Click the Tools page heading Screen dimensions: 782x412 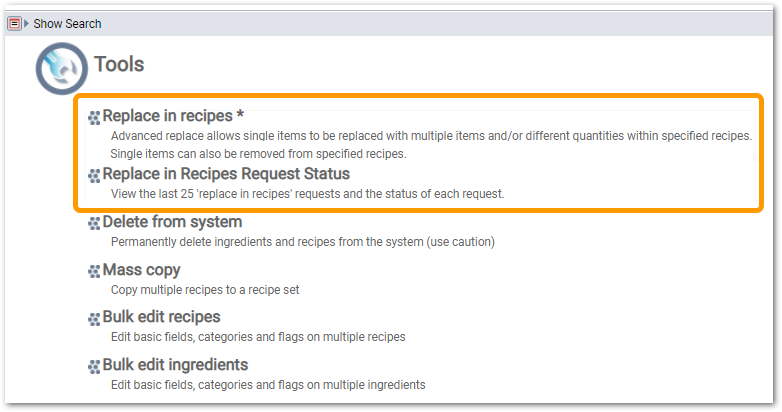click(119, 64)
